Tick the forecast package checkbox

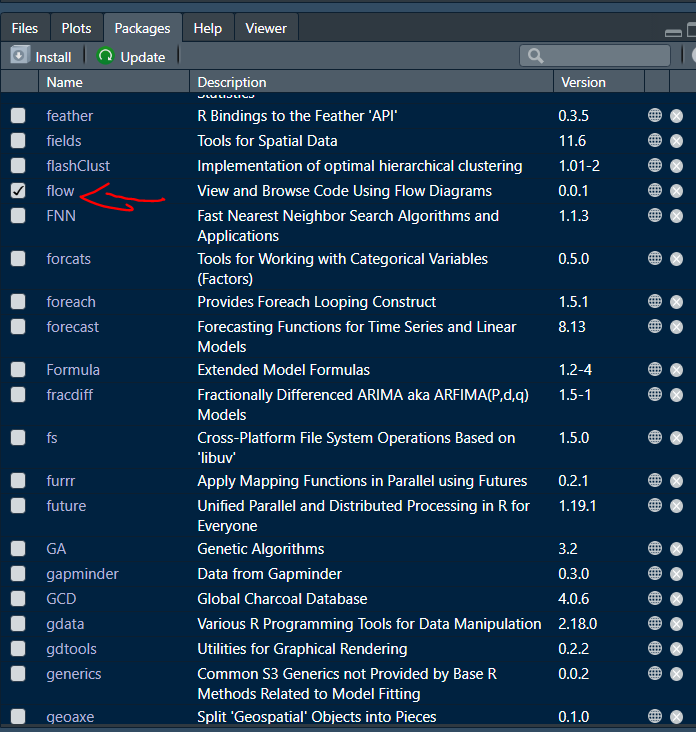tap(18, 327)
